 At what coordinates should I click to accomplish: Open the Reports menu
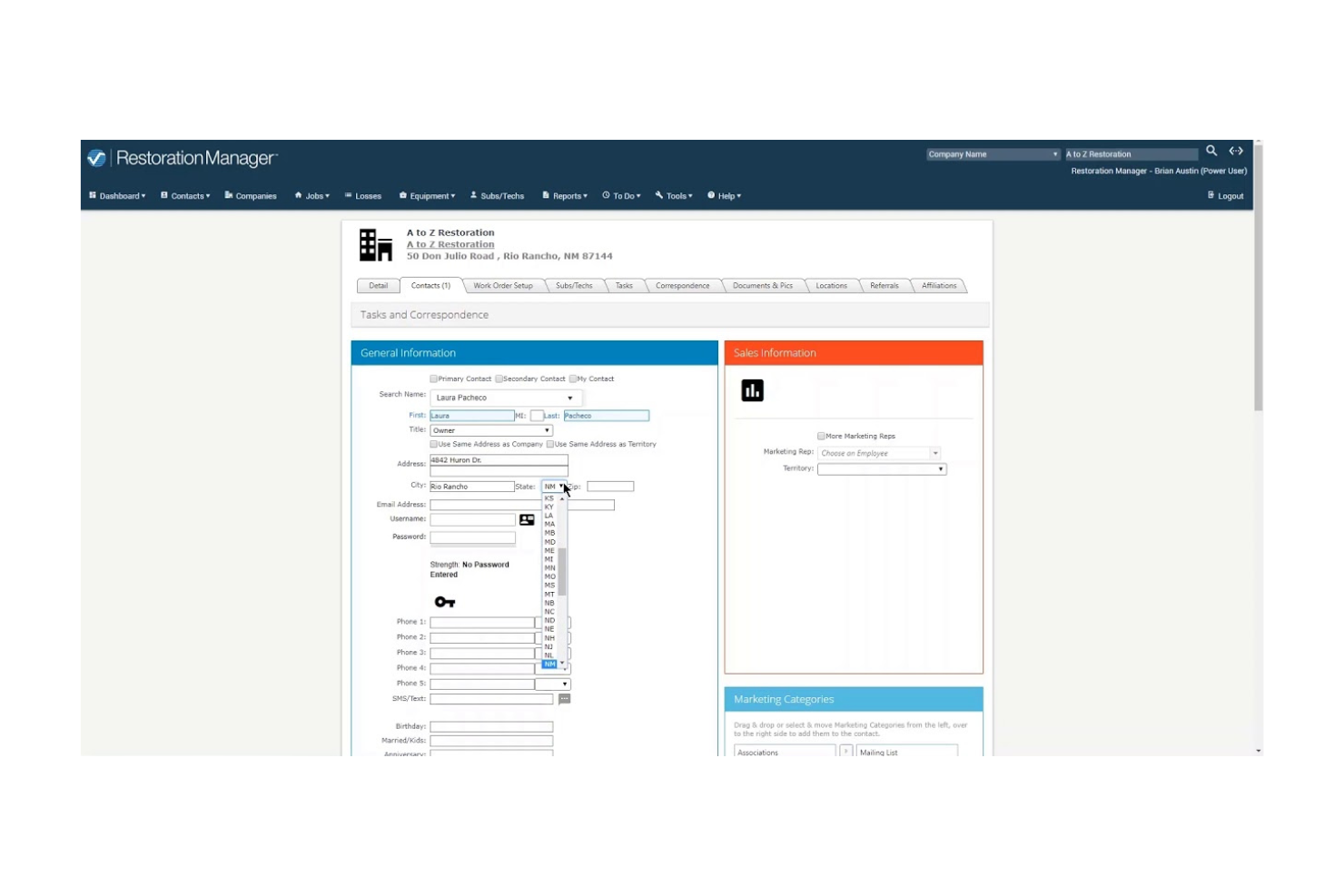565,196
